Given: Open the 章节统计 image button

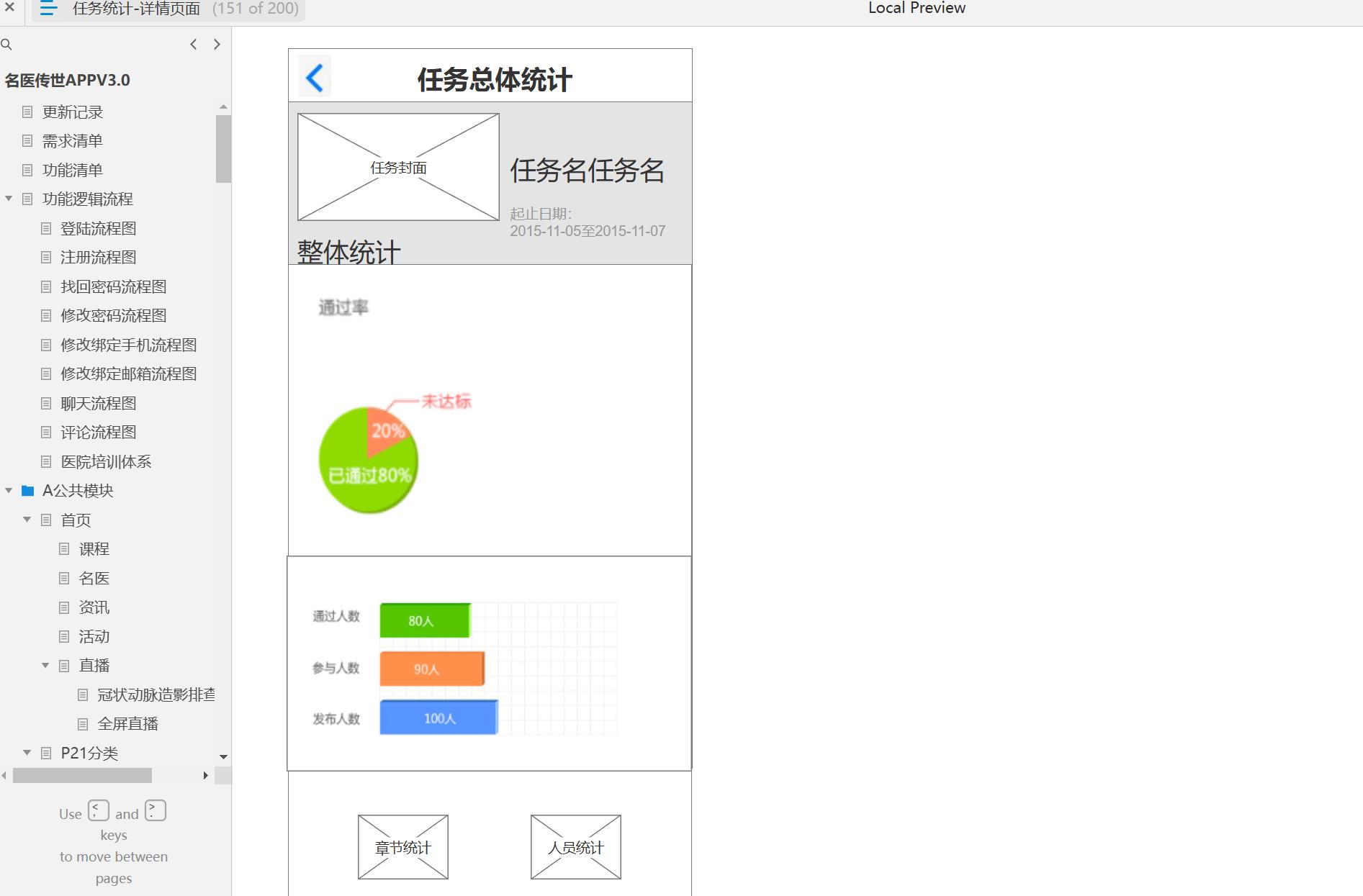Looking at the screenshot, I should tap(403, 847).
